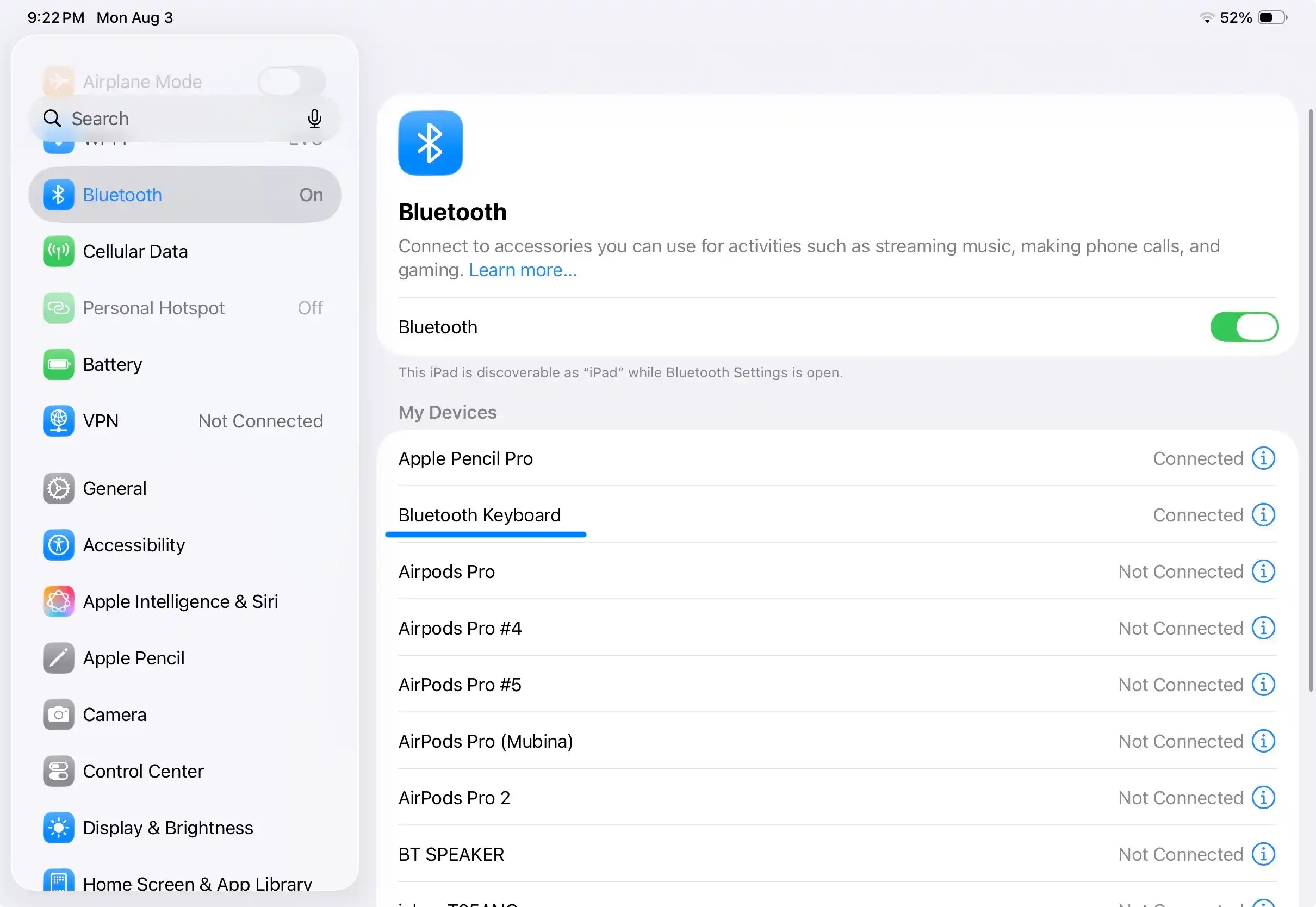1316x907 pixels.
Task: Tap the AirPods Pro (Mubina) name
Action: [486, 741]
